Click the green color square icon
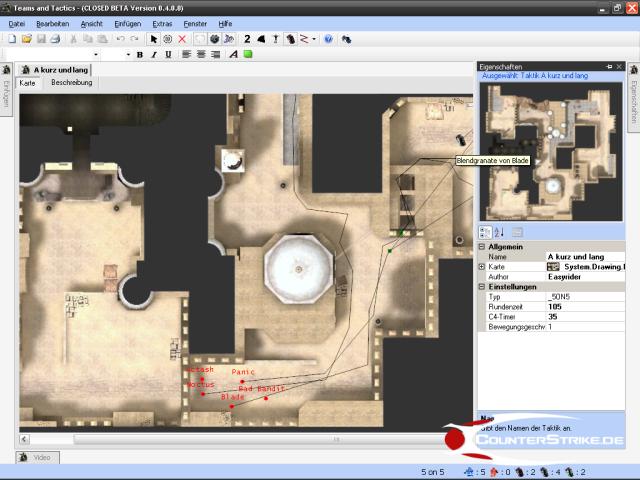Screen dimensions: 640x480 (247, 54)
